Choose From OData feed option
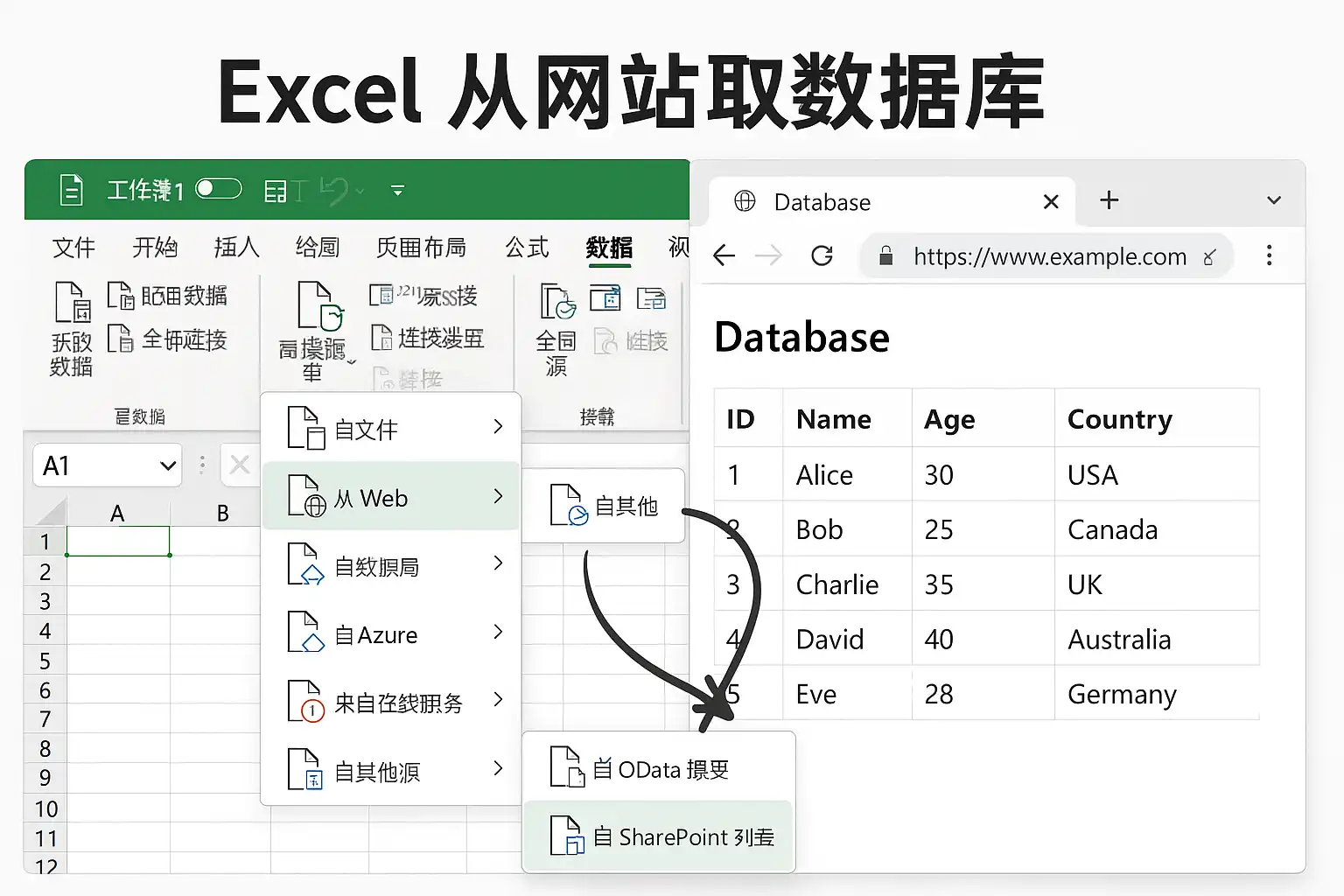The width and height of the screenshot is (1344, 896). click(659, 768)
